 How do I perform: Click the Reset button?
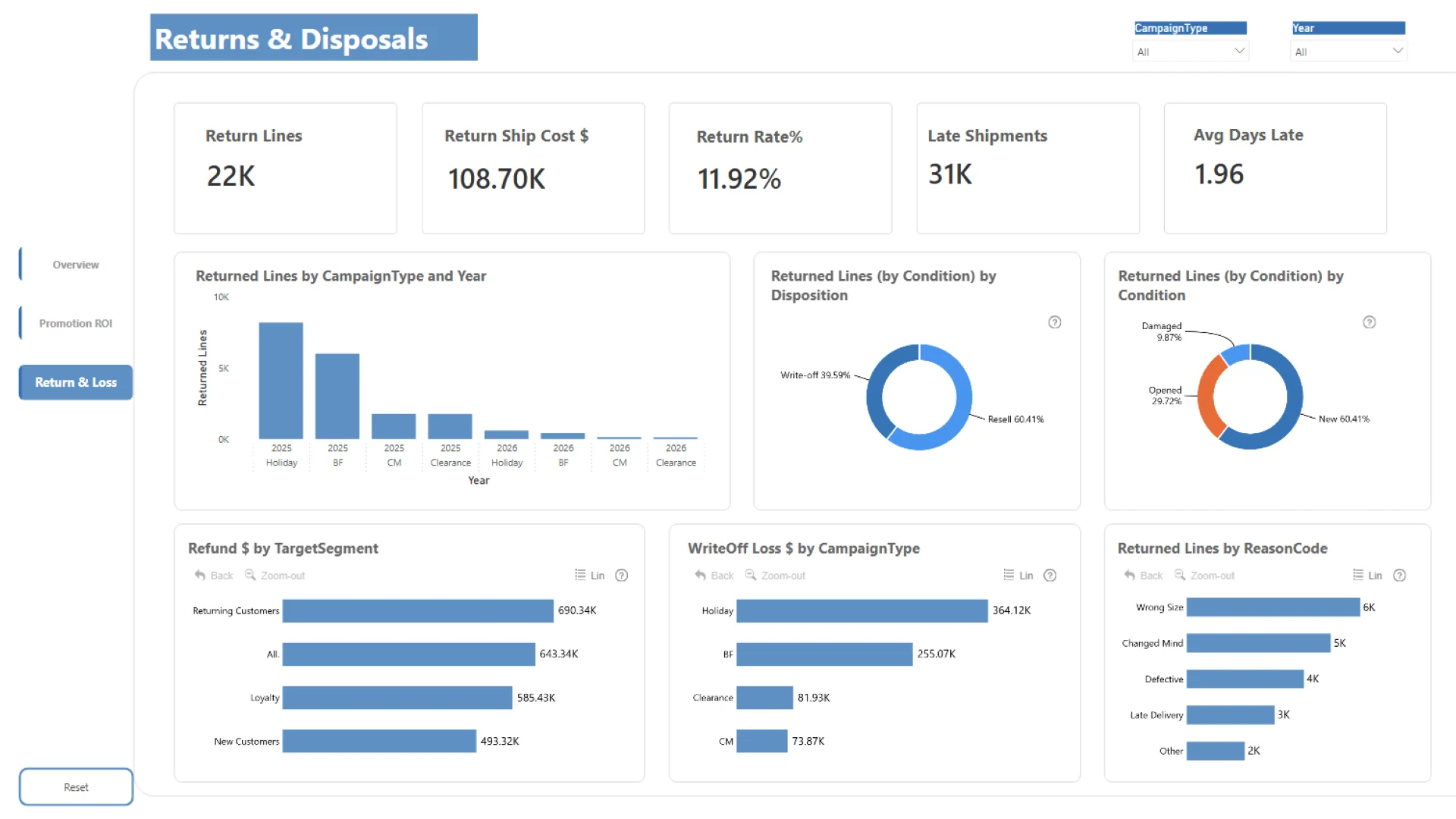pos(75,787)
